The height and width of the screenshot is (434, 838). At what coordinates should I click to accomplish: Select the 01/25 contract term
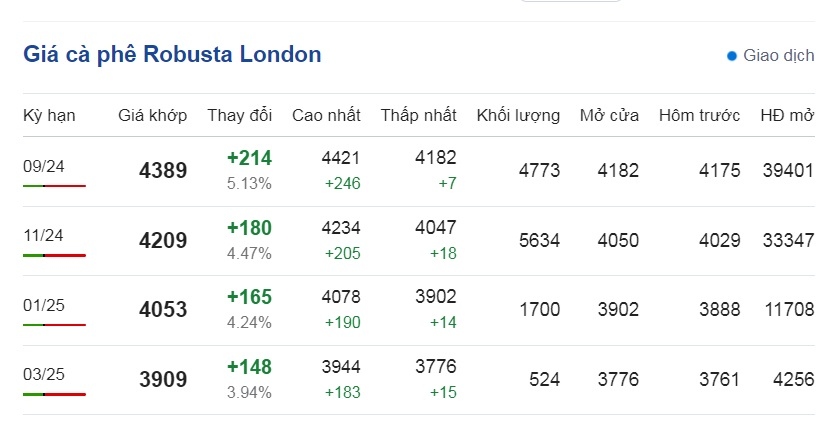[x=44, y=305]
